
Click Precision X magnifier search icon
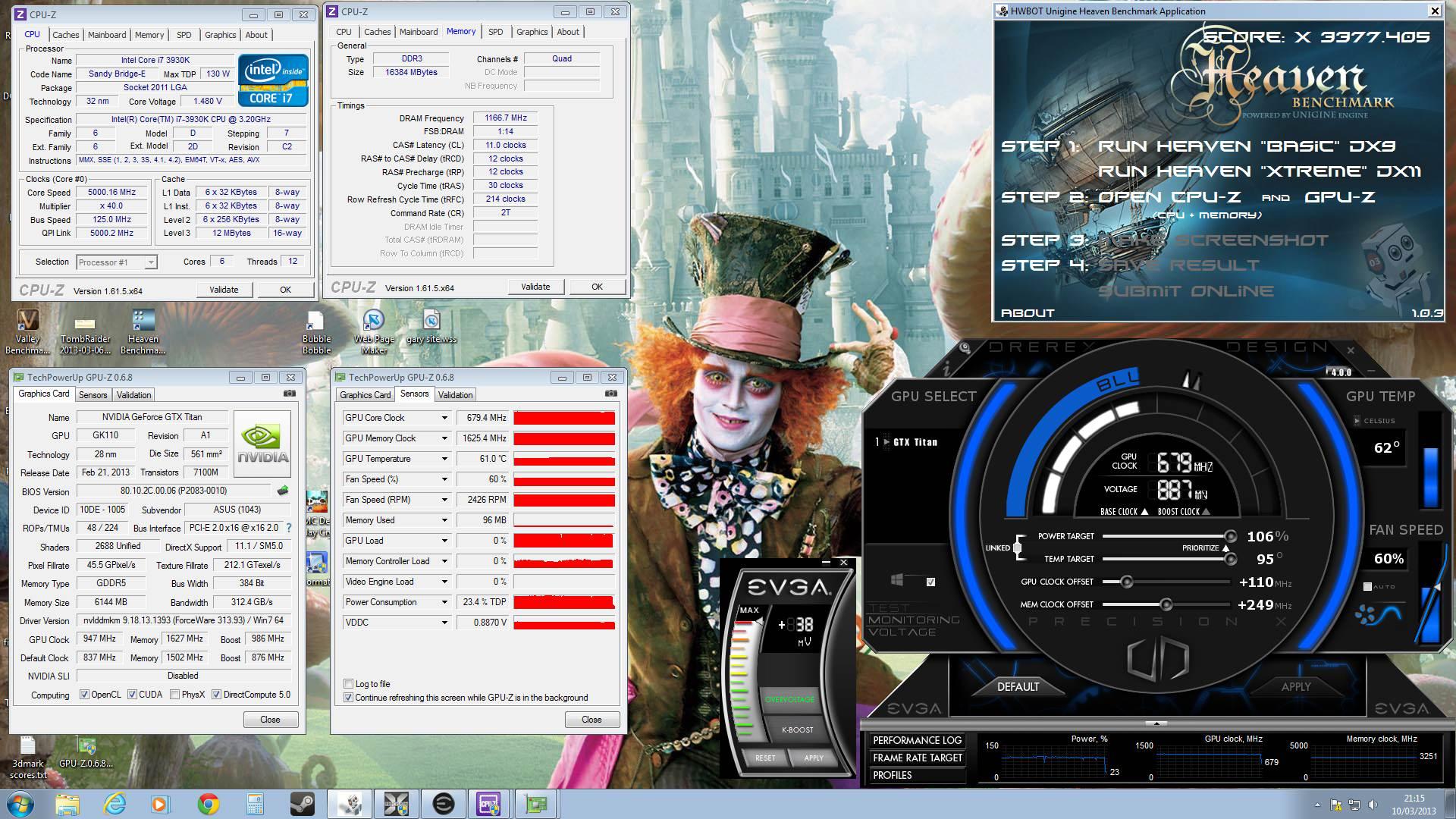(965, 348)
